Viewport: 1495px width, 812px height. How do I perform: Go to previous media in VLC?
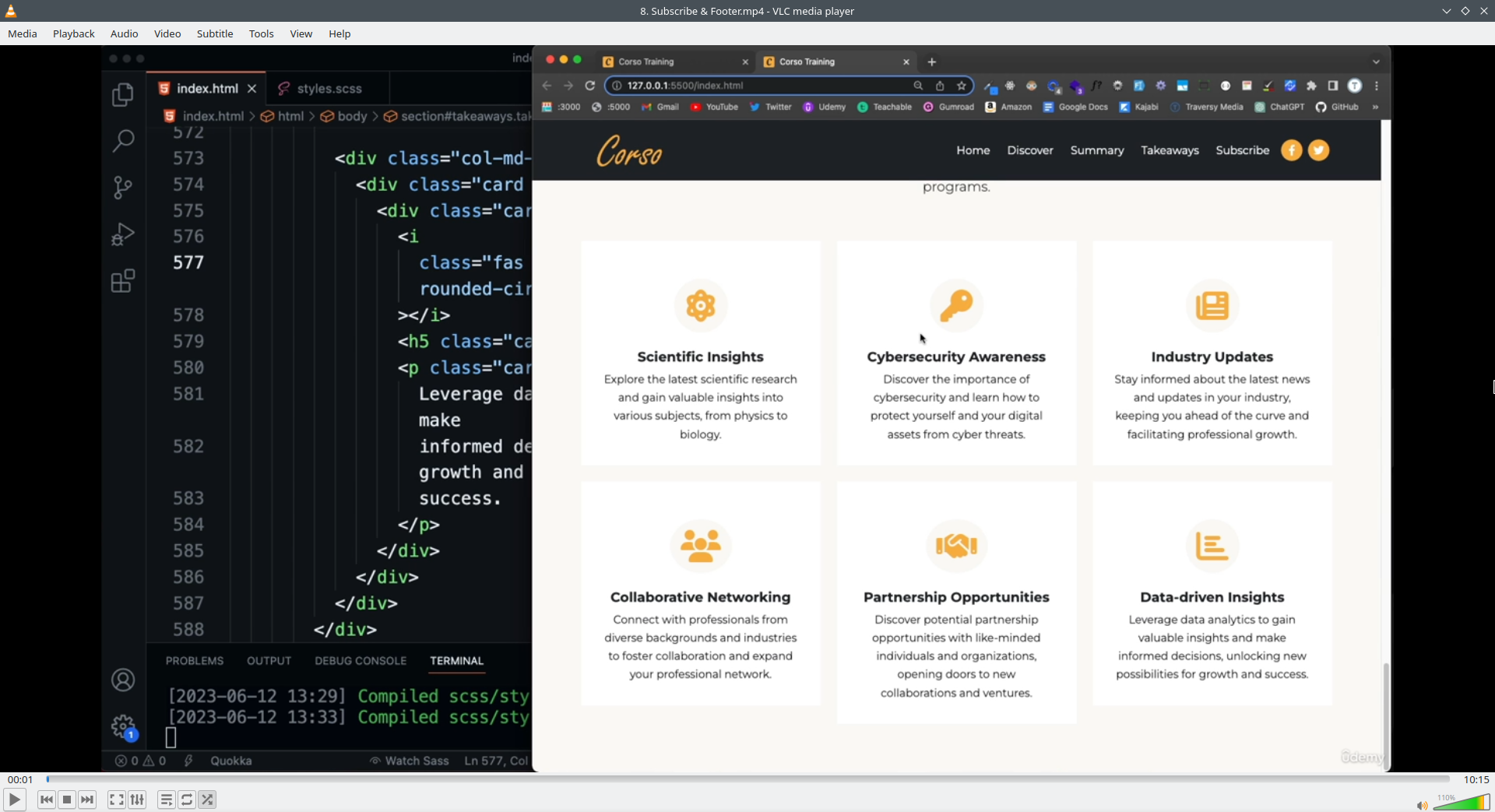click(x=47, y=800)
